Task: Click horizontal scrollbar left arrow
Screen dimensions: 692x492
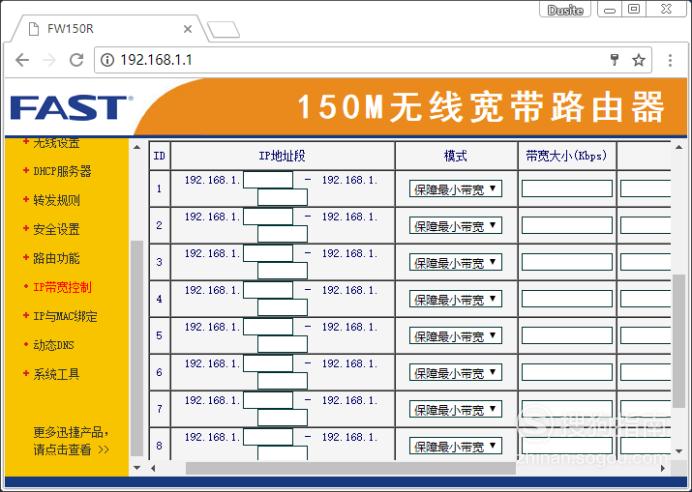Action: [x=153, y=468]
